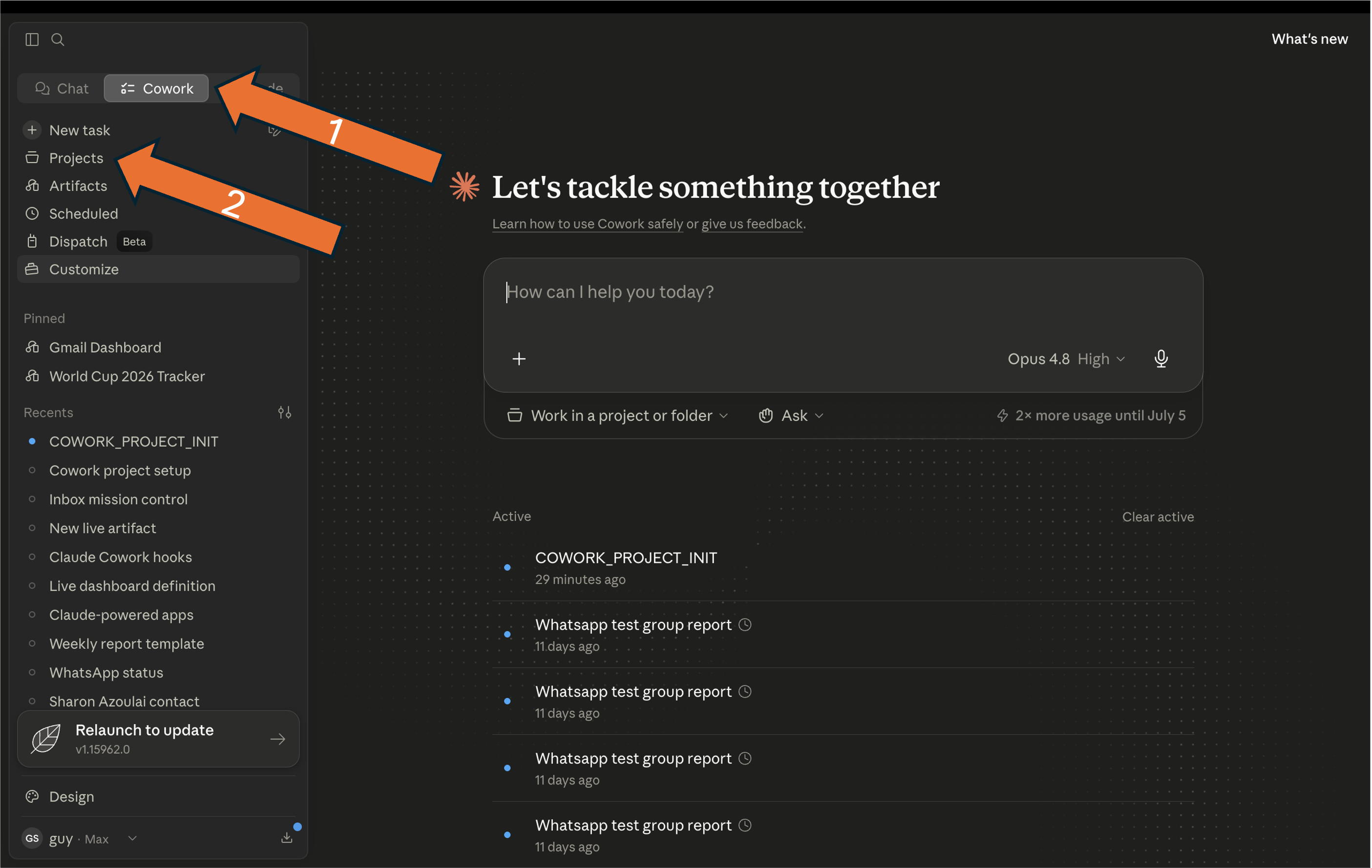Click the leaf icon in update banner
Screen dimensions: 1372x868
tap(45, 739)
